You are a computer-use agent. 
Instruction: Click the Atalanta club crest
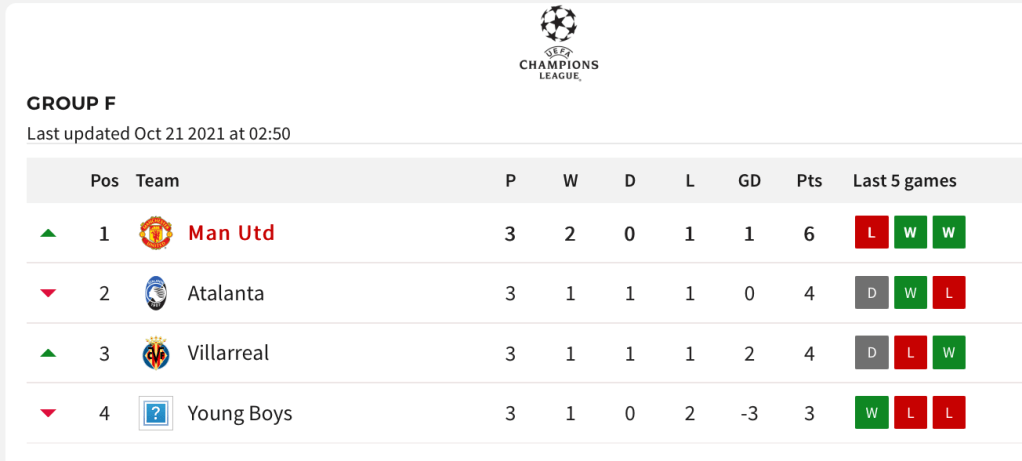click(x=155, y=293)
